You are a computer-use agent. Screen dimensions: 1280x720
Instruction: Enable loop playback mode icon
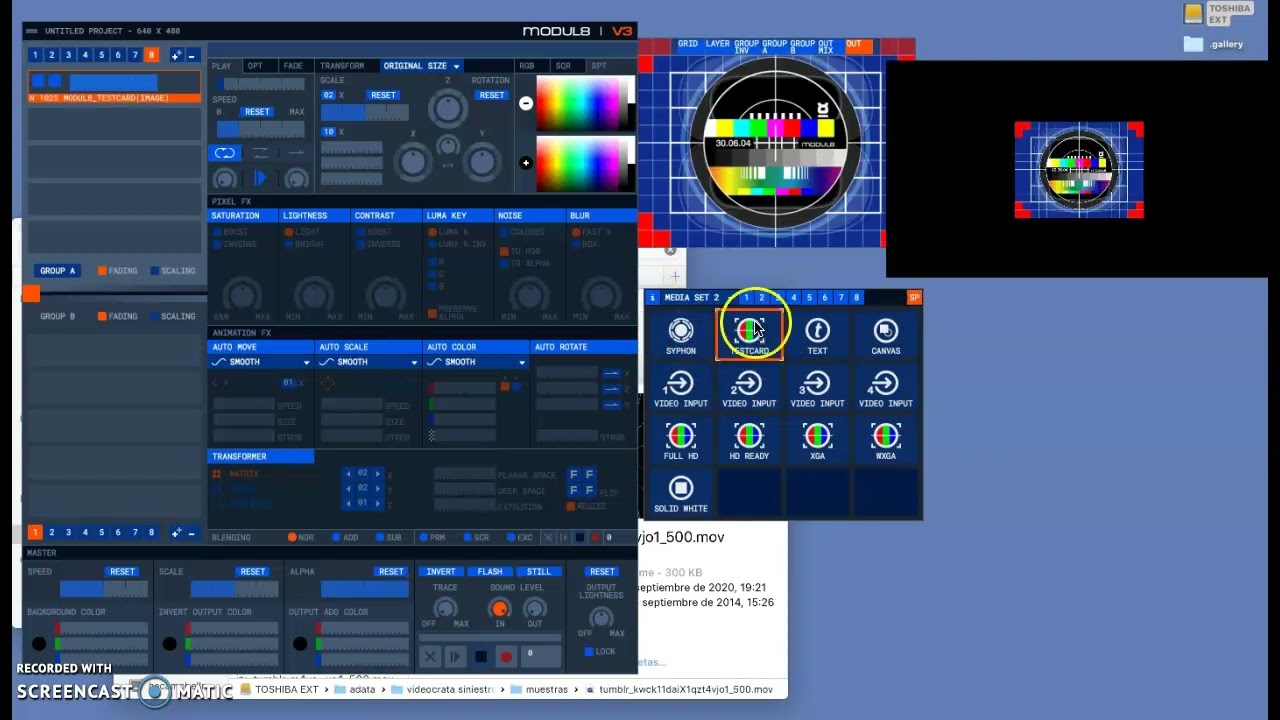225,153
